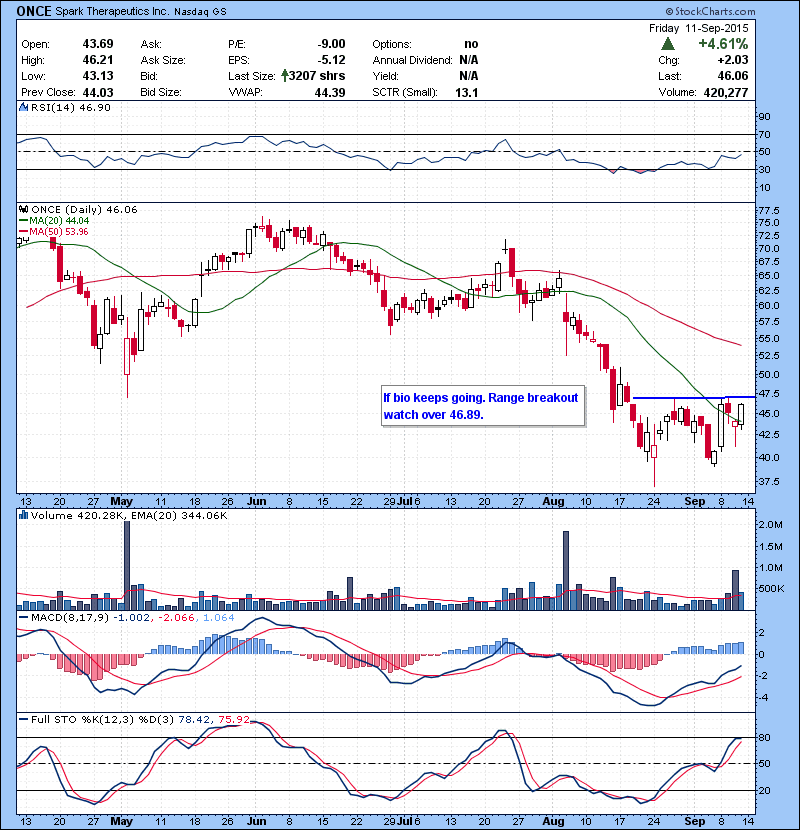This screenshot has width=800, height=830.
Task: Click the Volume 420.28K, EMA(20) 344.06K label
Action: pos(129,516)
